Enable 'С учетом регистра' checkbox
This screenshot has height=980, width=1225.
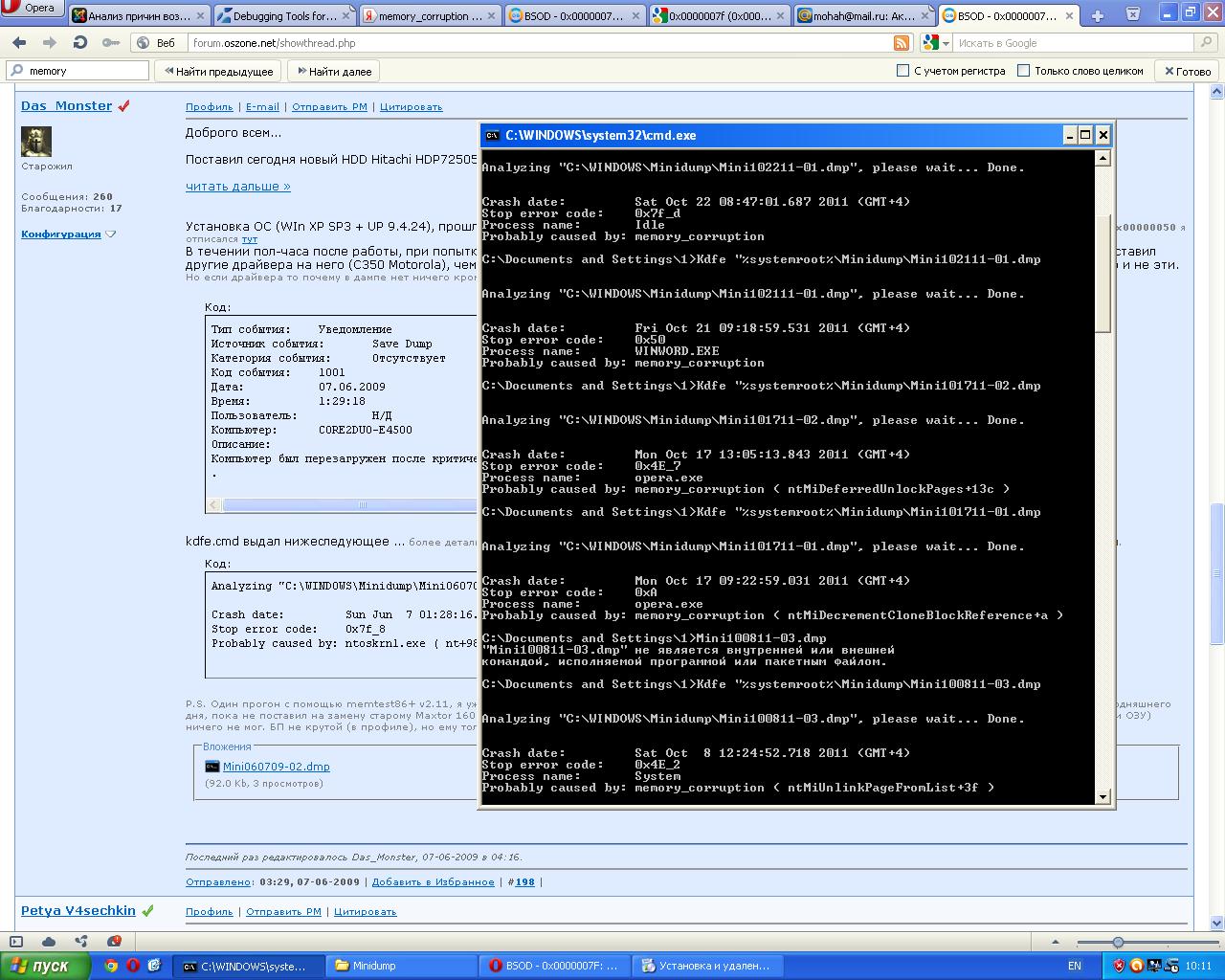coord(902,71)
